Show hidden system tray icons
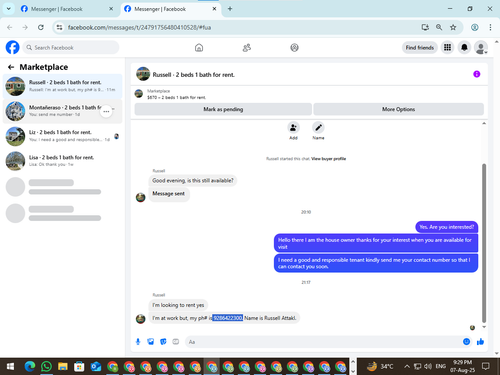The image size is (500, 375). [407, 367]
